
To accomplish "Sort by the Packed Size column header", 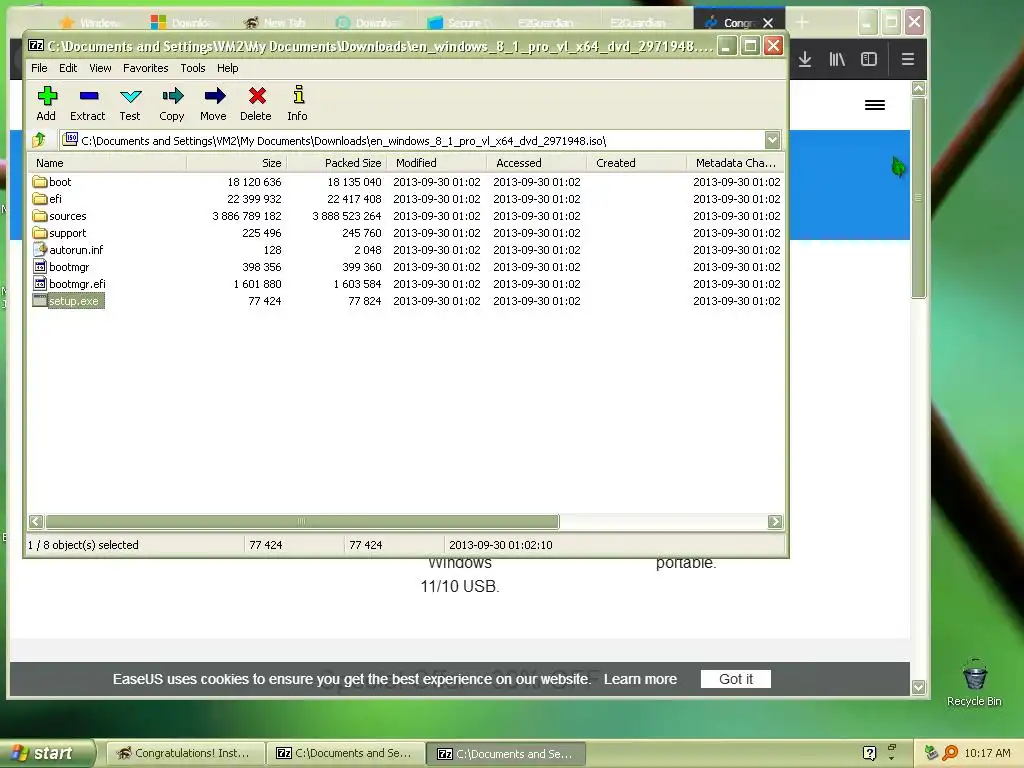I will coord(336,163).
